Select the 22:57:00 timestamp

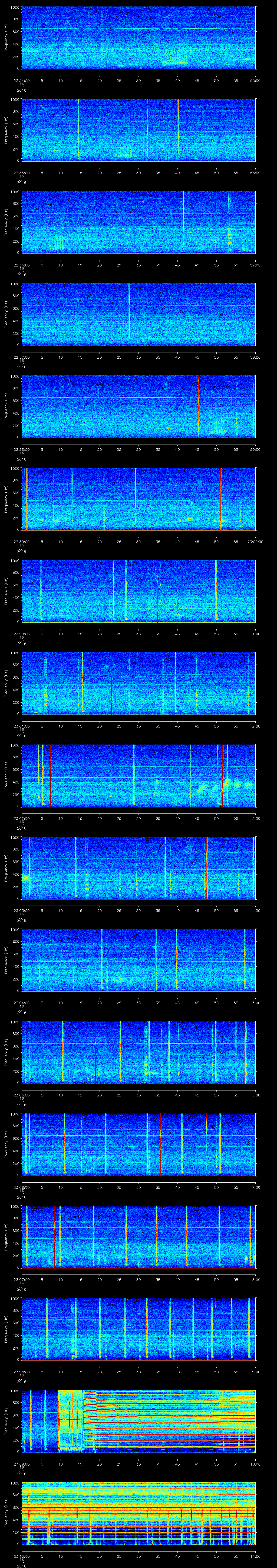[x=21, y=357]
